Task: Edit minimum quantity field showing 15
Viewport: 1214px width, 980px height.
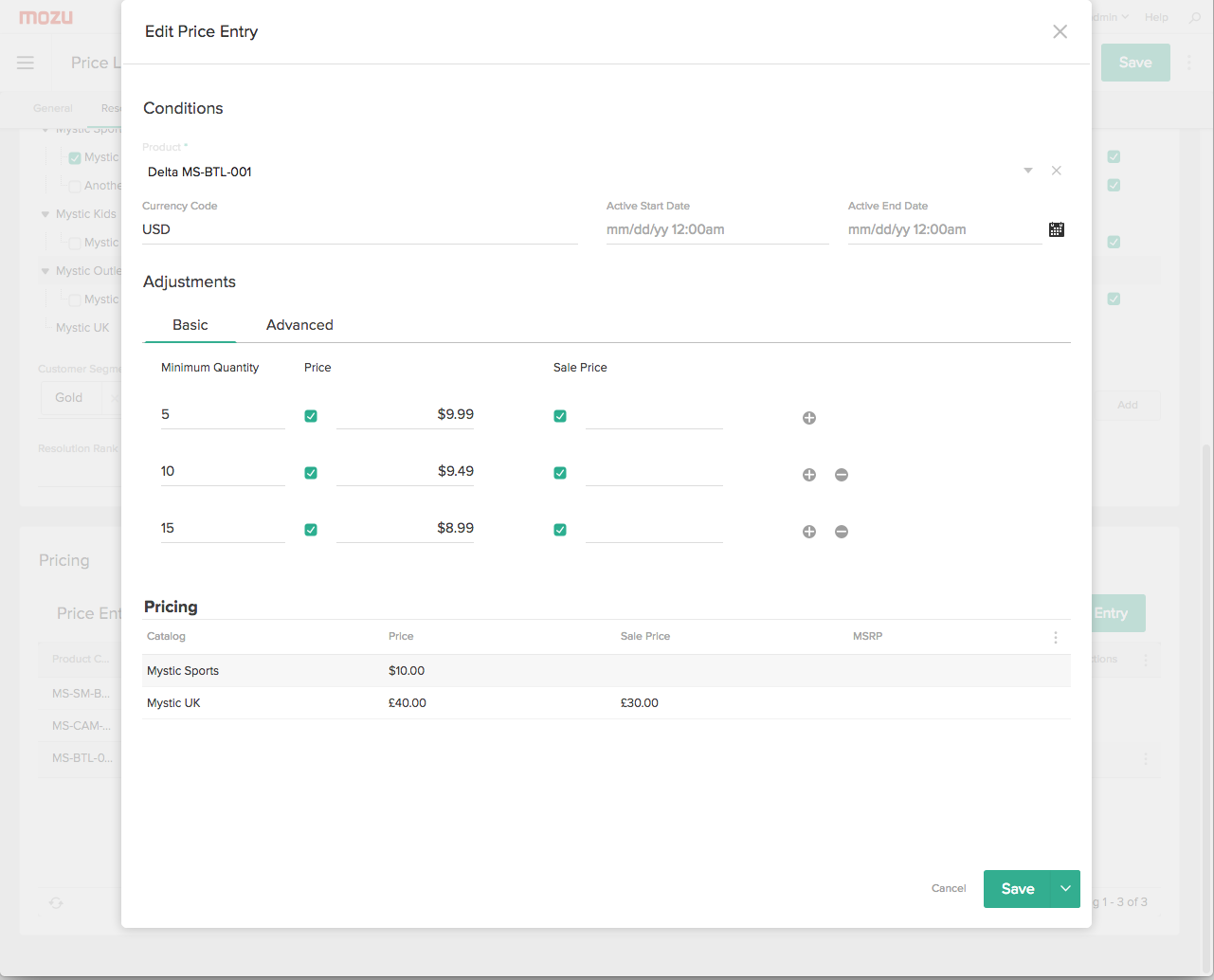Action: tap(223, 529)
